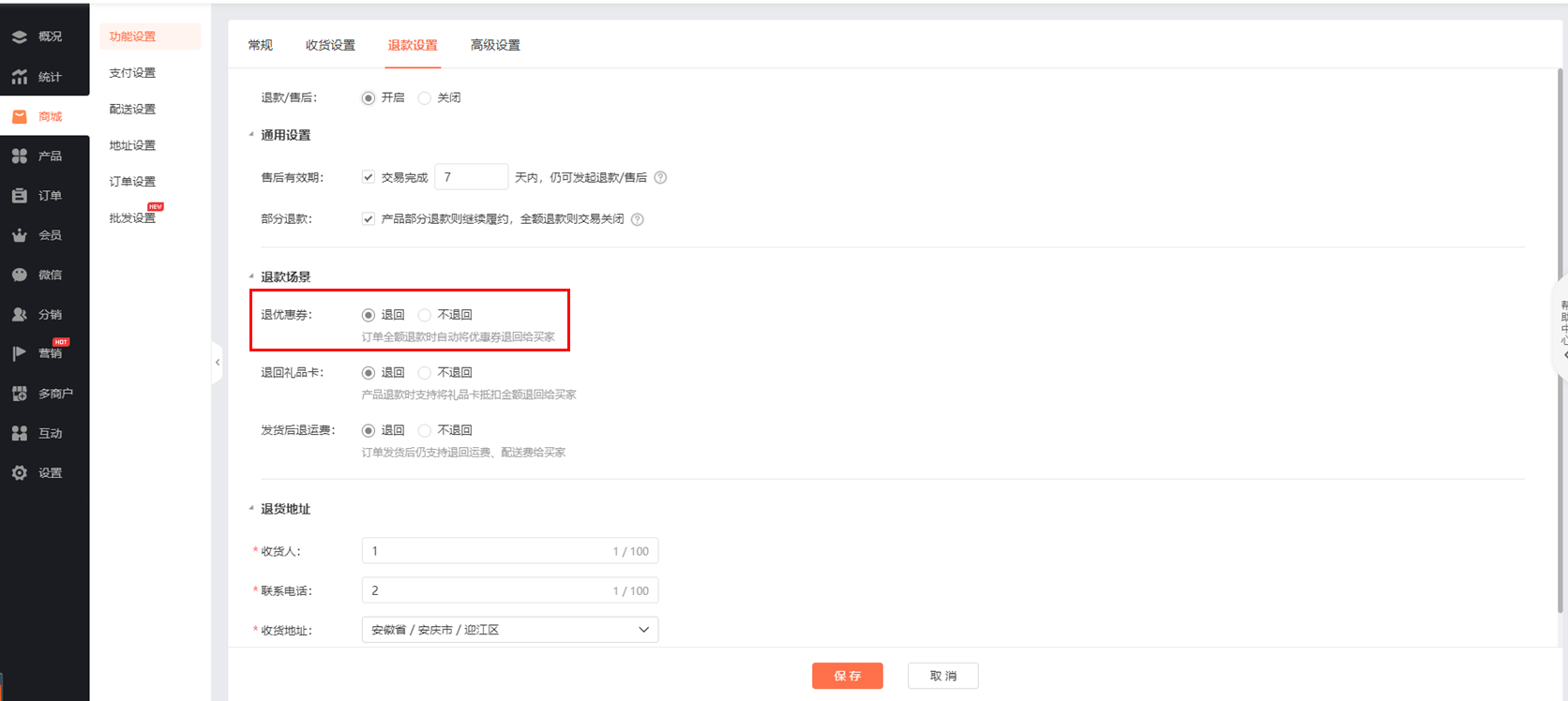Image resolution: width=1568 pixels, height=701 pixels.
Task: Switch to the 常规 tab
Action: coord(261,45)
